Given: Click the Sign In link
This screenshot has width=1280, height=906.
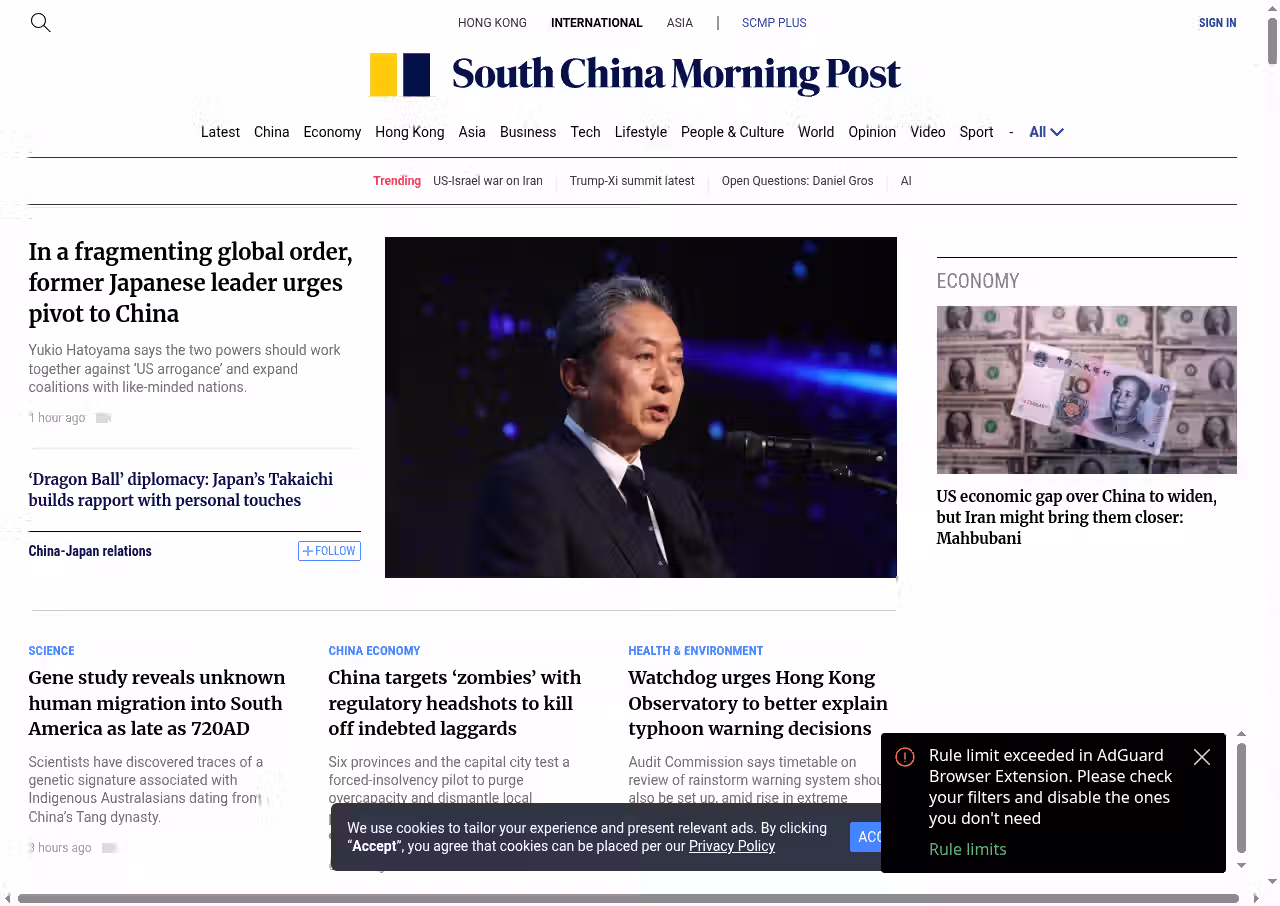Looking at the screenshot, I should click(x=1217, y=23).
